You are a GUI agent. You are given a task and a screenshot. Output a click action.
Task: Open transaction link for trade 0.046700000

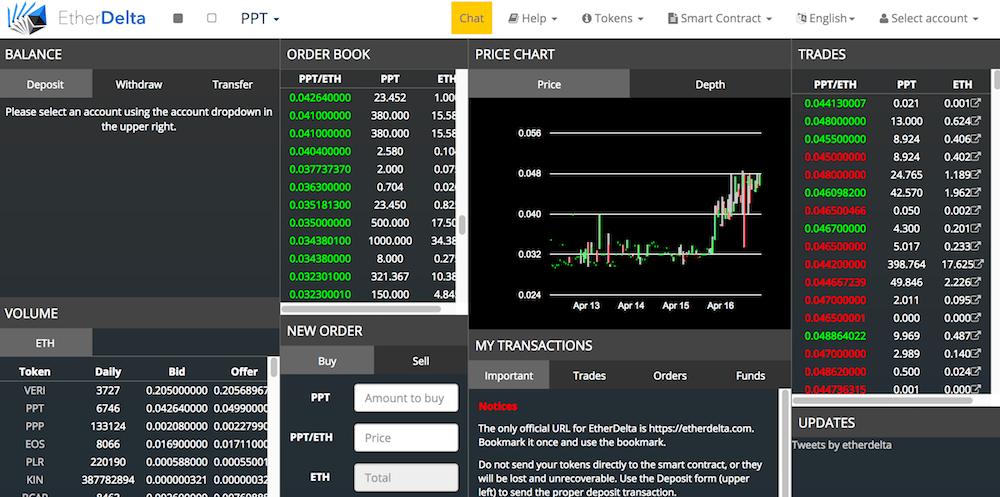click(x=974, y=228)
